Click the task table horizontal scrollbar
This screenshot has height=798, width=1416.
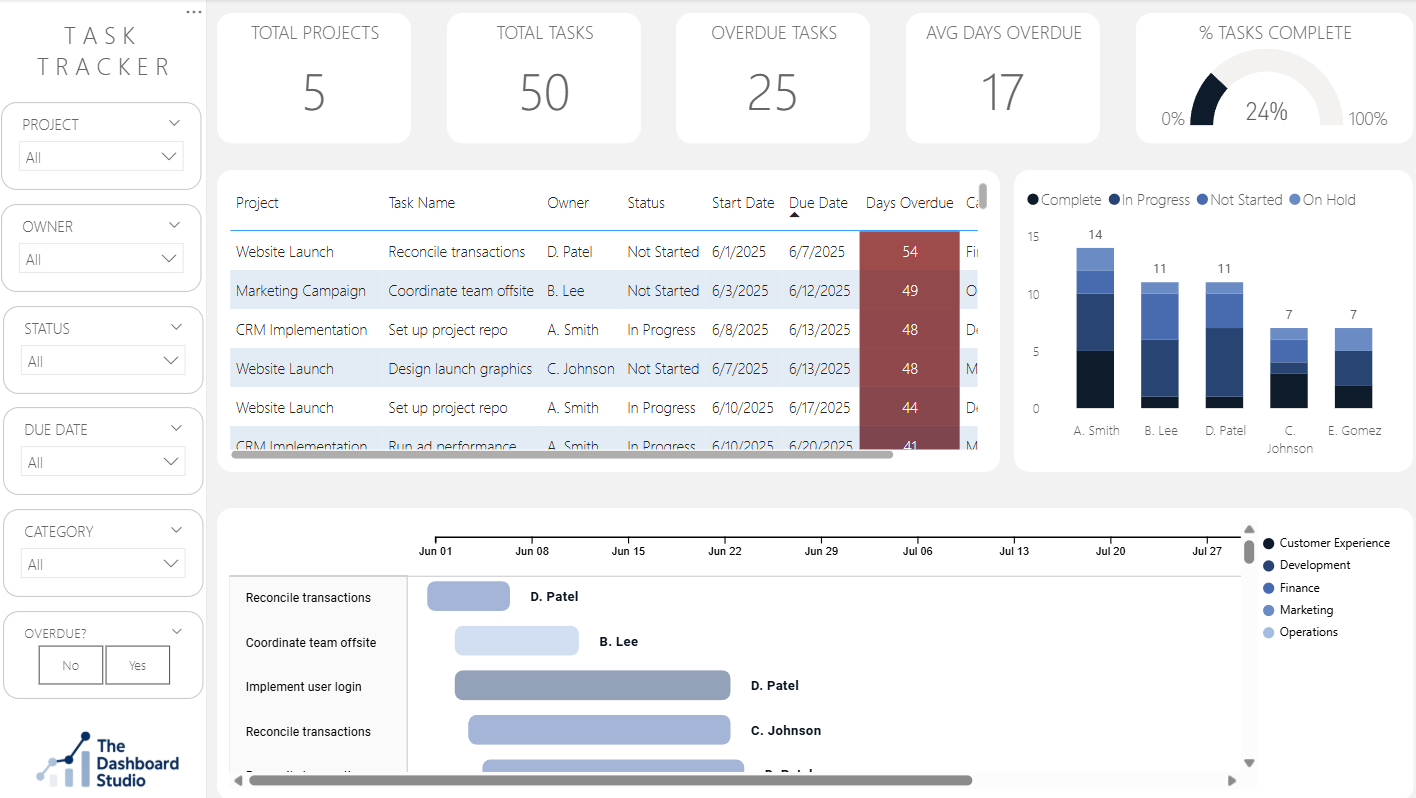[x=562, y=454]
